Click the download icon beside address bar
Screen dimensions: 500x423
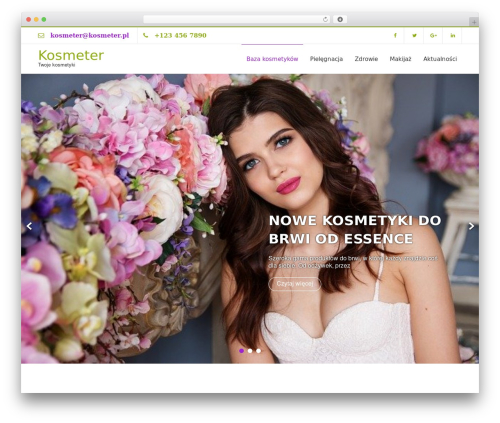tap(340, 20)
